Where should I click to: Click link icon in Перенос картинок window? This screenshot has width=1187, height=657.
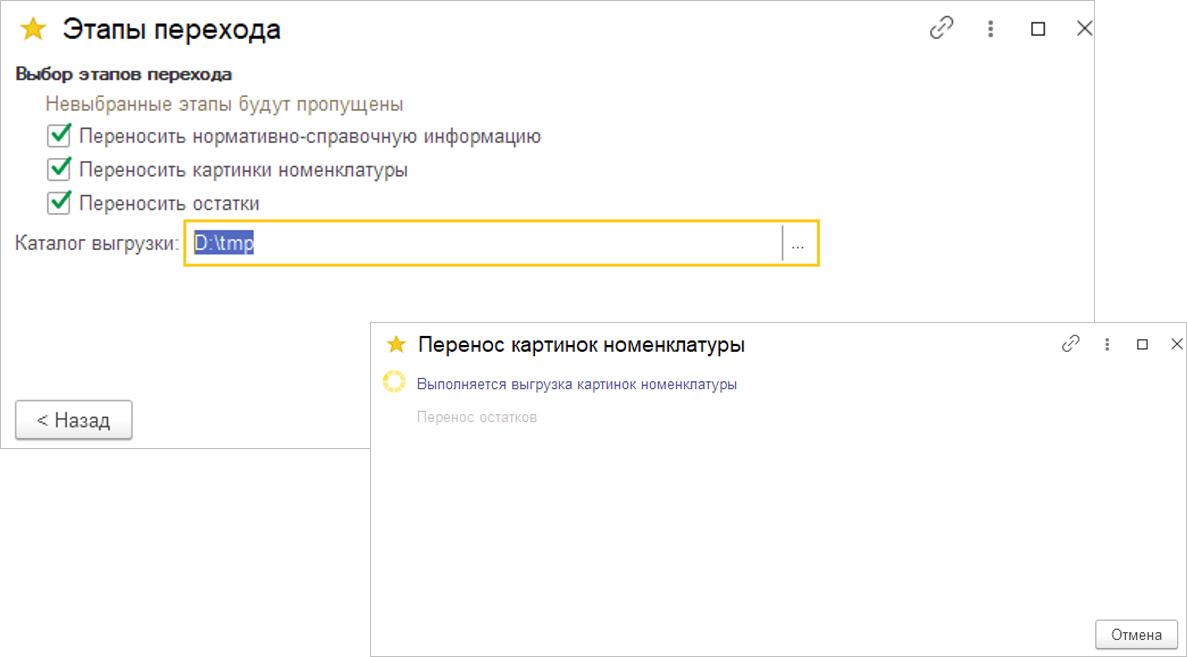1071,344
